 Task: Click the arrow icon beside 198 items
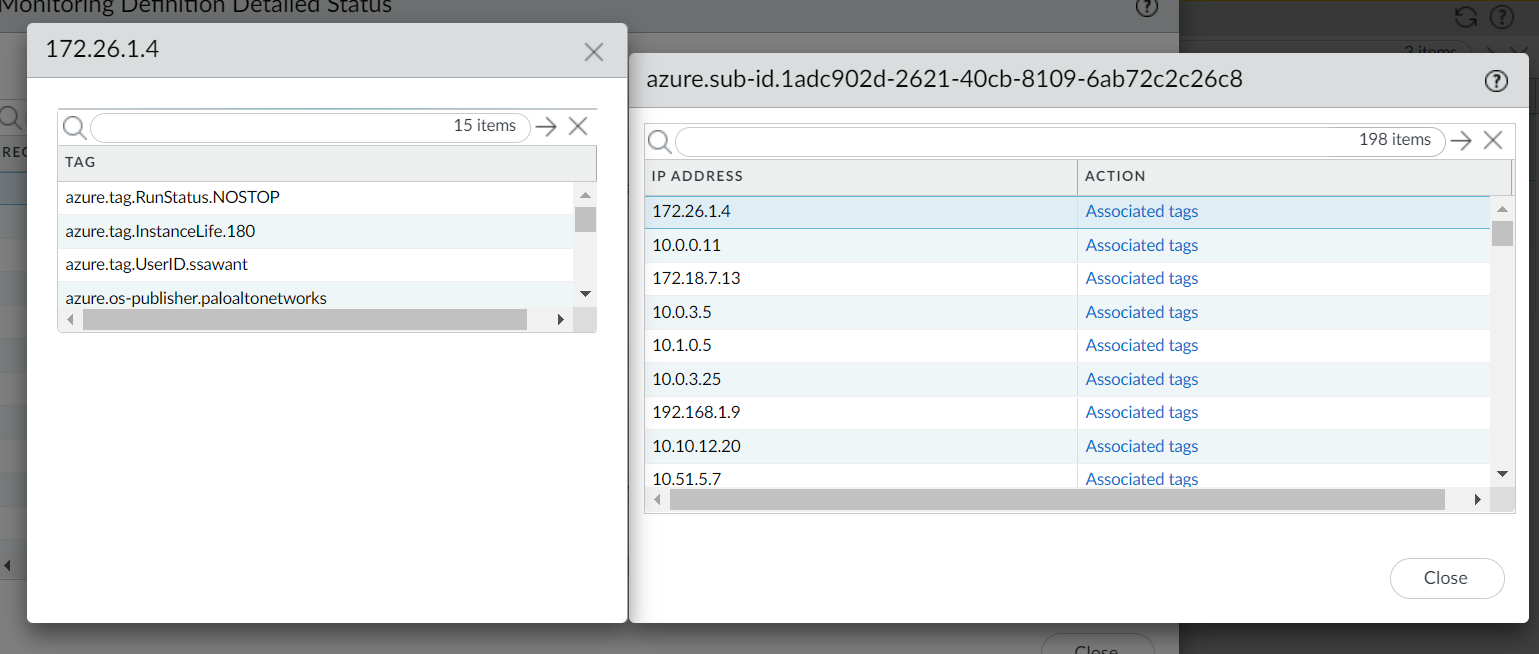pos(1461,141)
